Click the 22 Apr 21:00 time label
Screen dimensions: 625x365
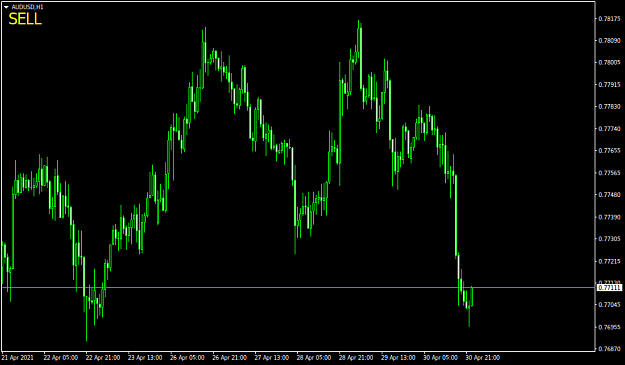[x=103, y=358]
